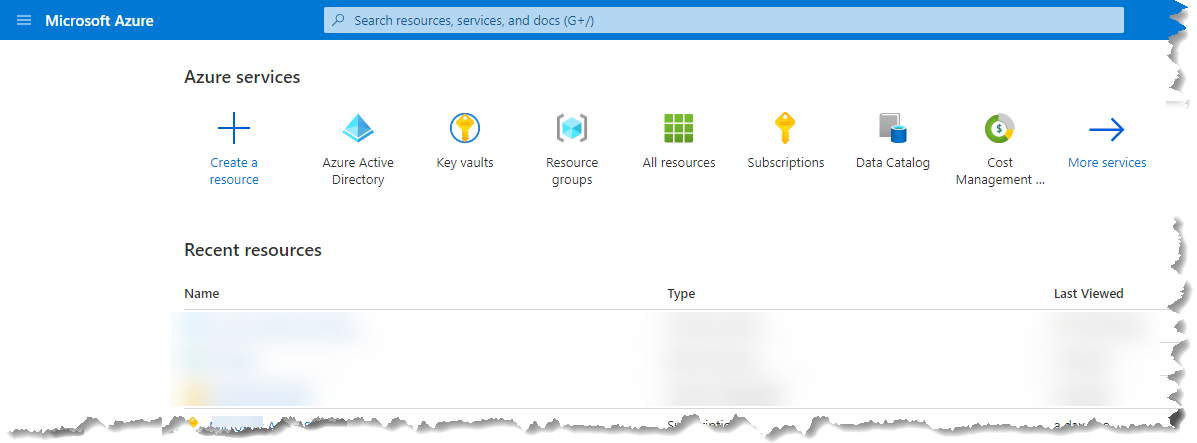The width and height of the screenshot is (1197, 443).
Task: Click the More services arrow icon
Action: 1107,130
